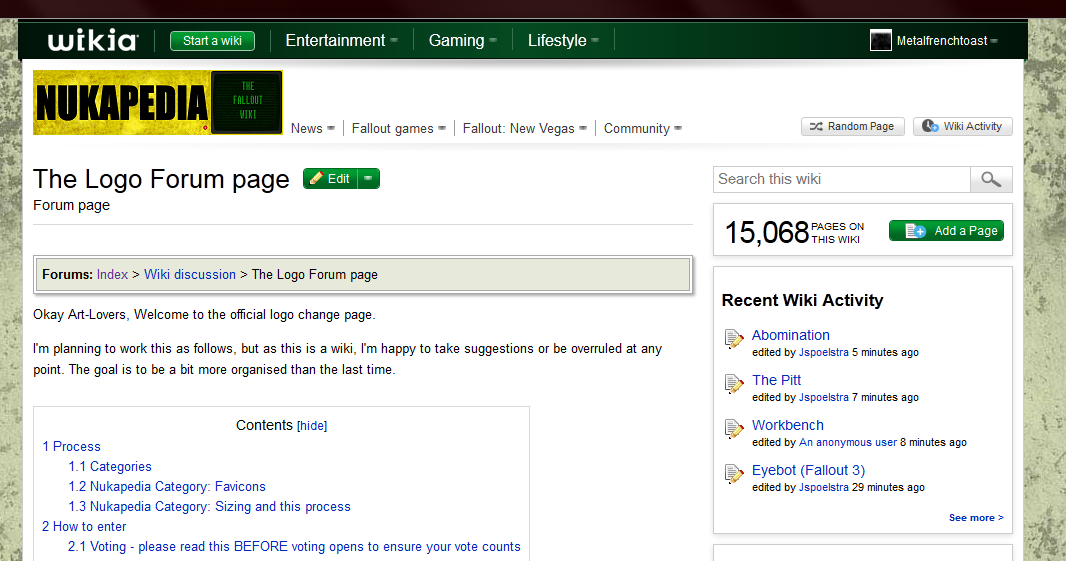1066x561 pixels.
Task: Open the arrow dropdown next to Edit
Action: [368, 179]
